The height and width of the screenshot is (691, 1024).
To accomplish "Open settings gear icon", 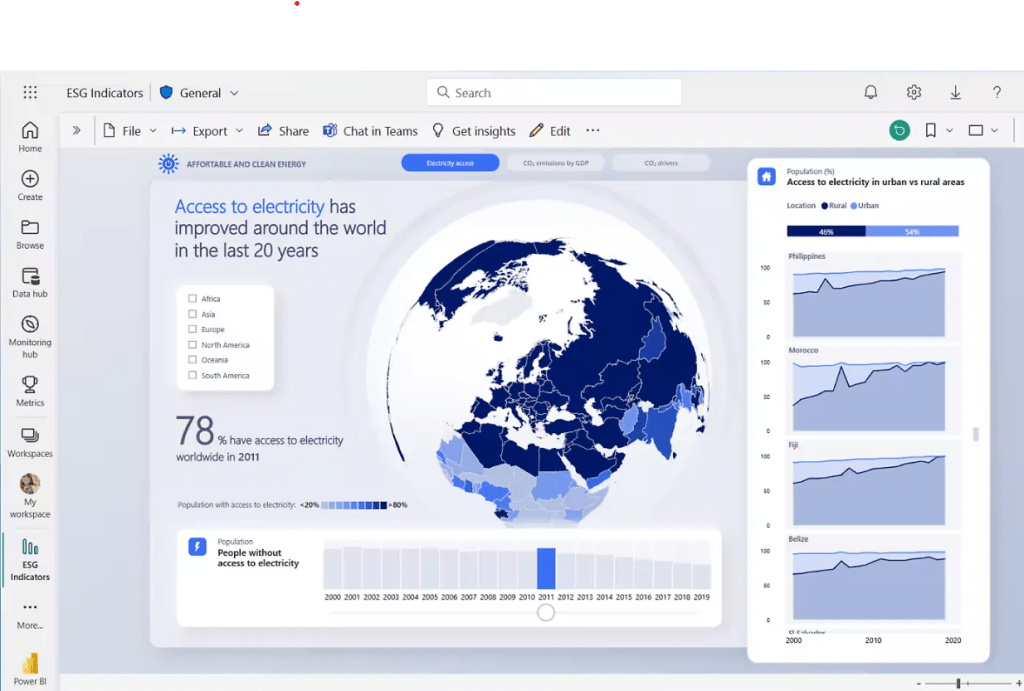I will click(913, 92).
